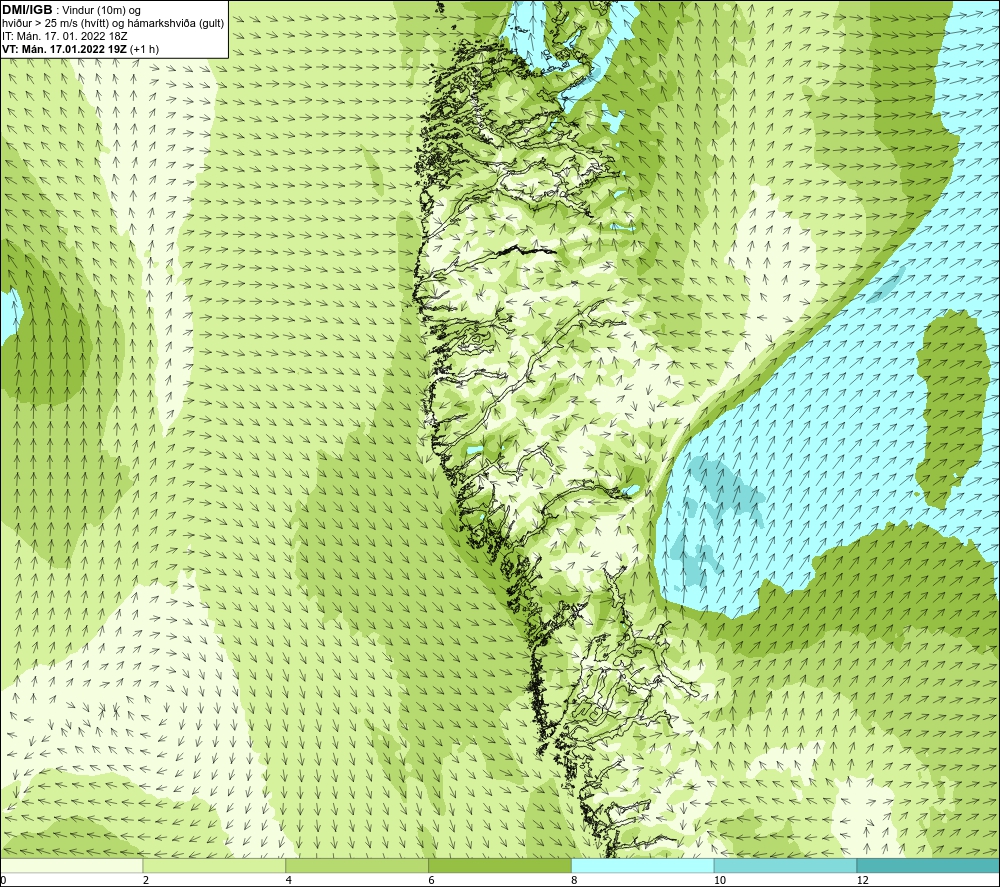Click the scale label '10'
The image size is (1000, 887).
tap(720, 880)
